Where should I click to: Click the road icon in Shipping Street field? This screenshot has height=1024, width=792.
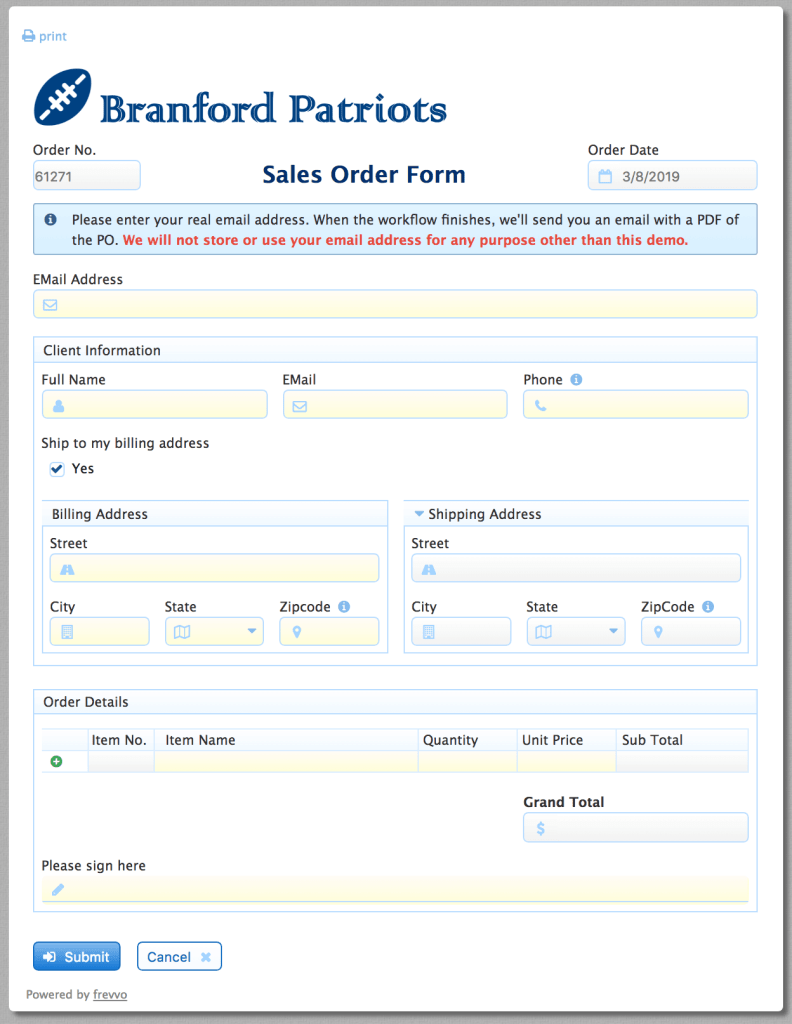[429, 569]
